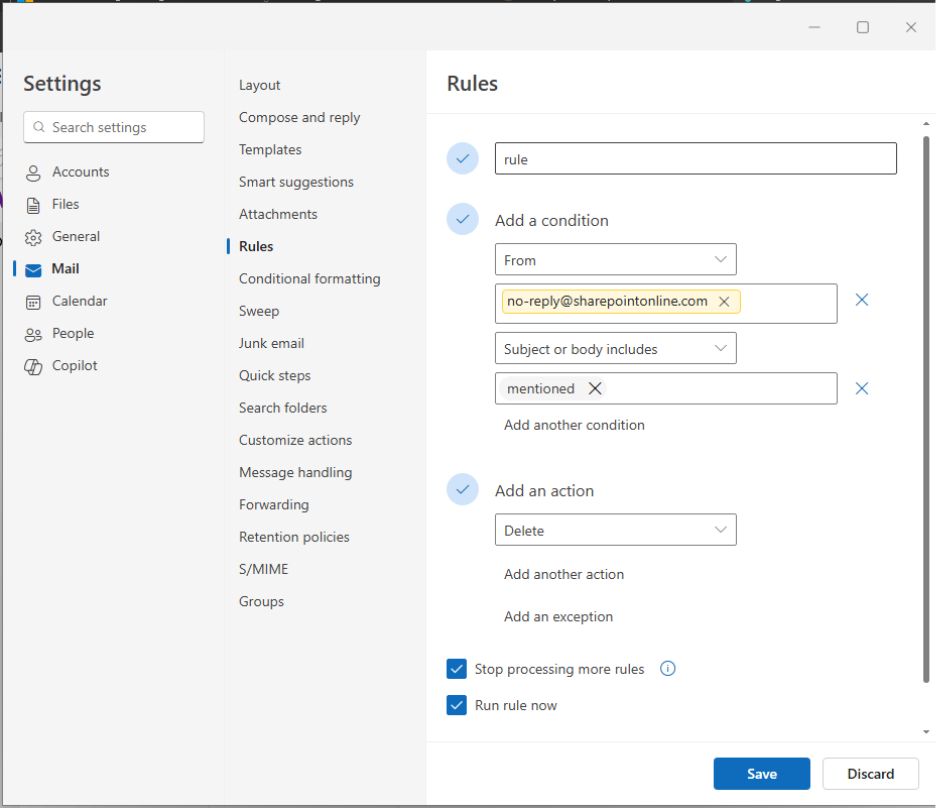Open Message handling settings
This screenshot has width=936, height=808.
click(295, 473)
